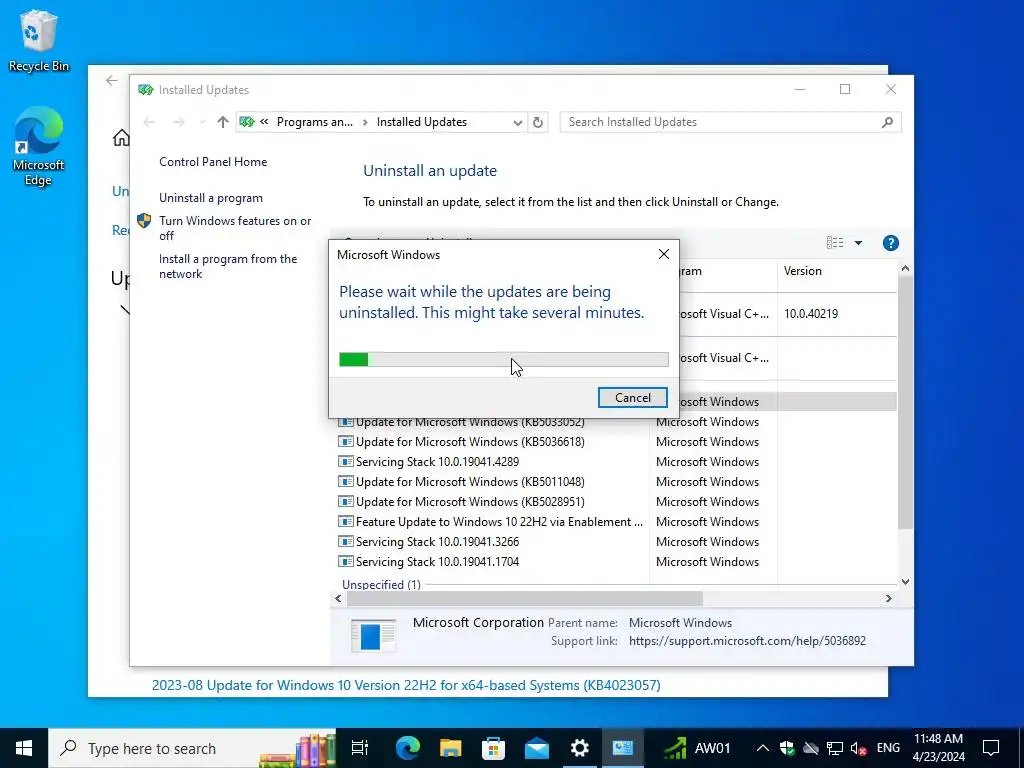Open KB4023057 update link in Settings window
Image resolution: width=1024 pixels, height=768 pixels.
pyautogui.click(x=406, y=685)
